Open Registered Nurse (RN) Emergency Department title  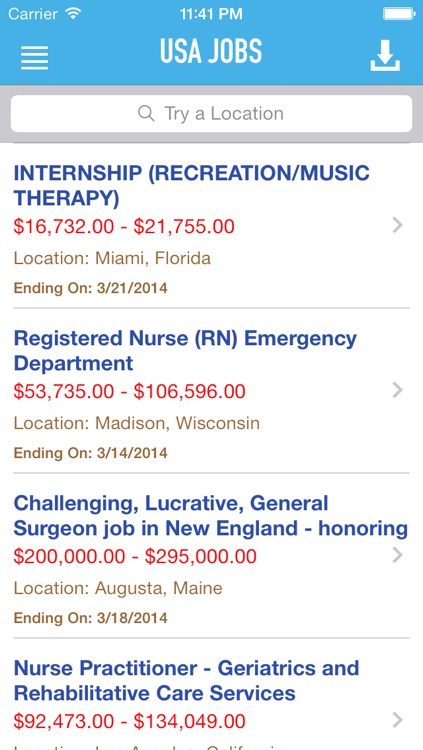tap(185, 351)
